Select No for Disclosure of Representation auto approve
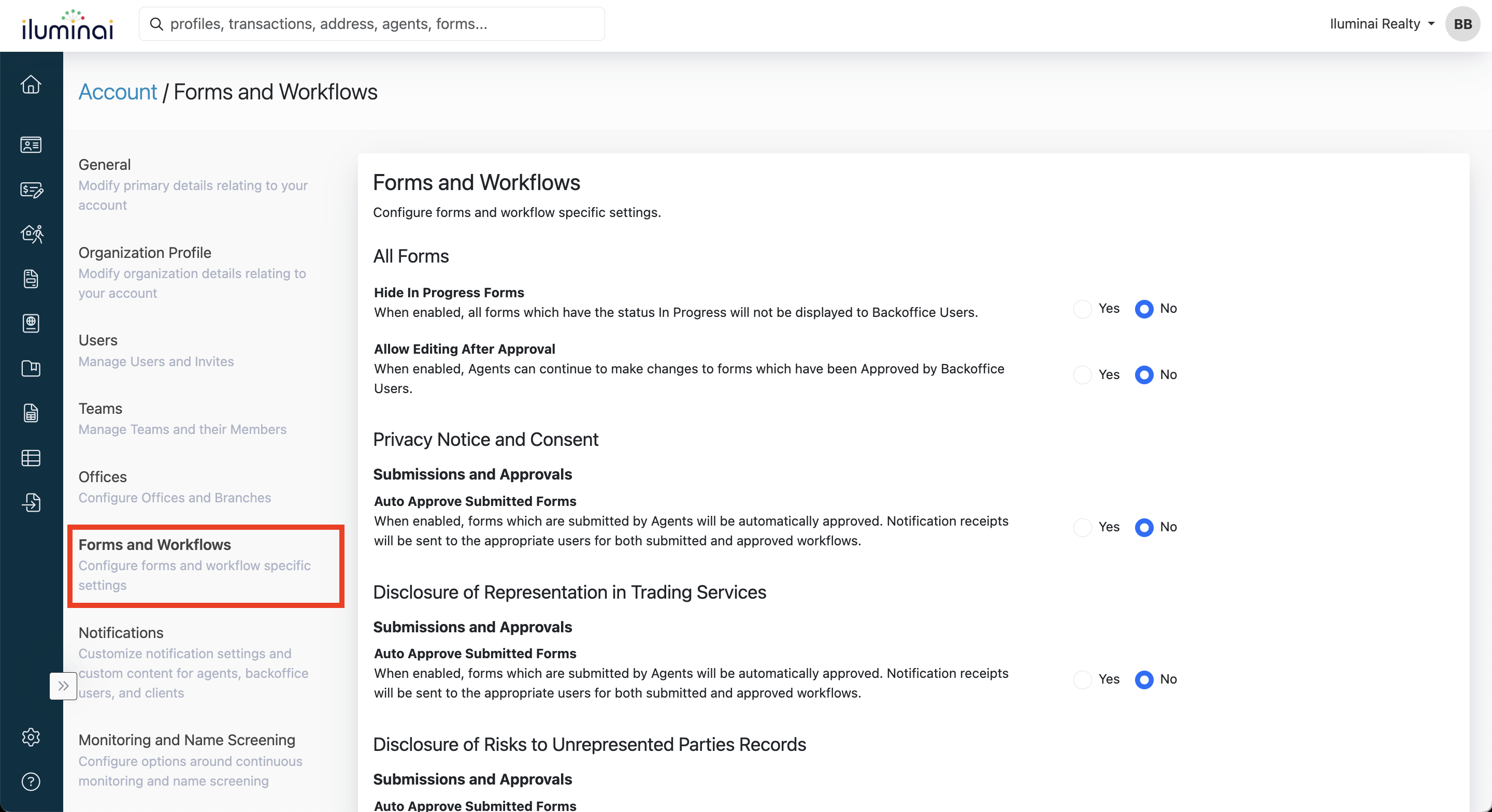 click(x=1143, y=679)
